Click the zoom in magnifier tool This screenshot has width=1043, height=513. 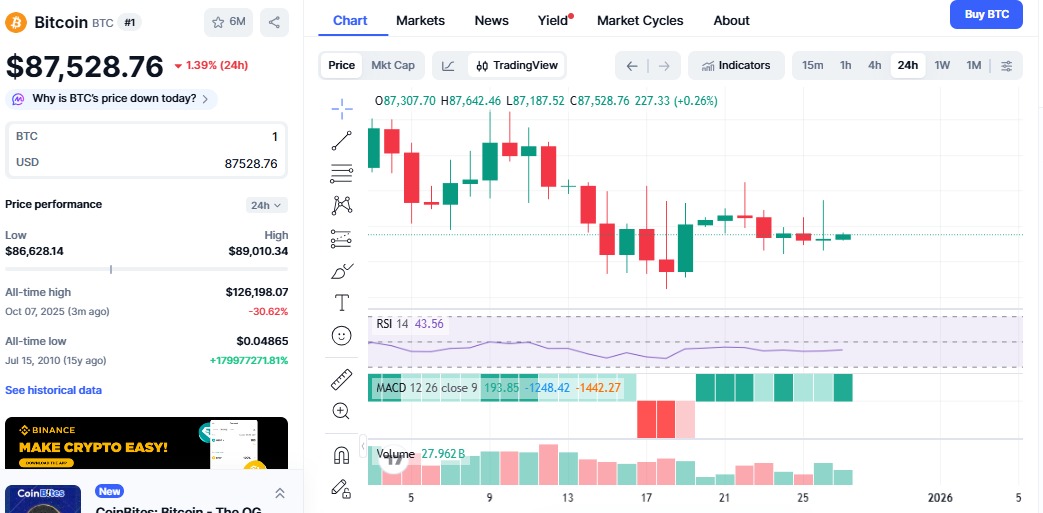pos(342,411)
